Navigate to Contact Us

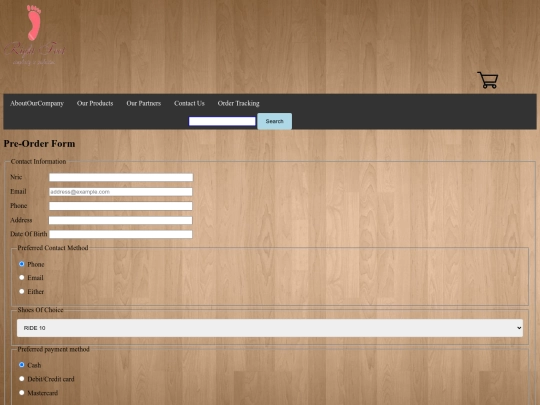[x=189, y=103]
